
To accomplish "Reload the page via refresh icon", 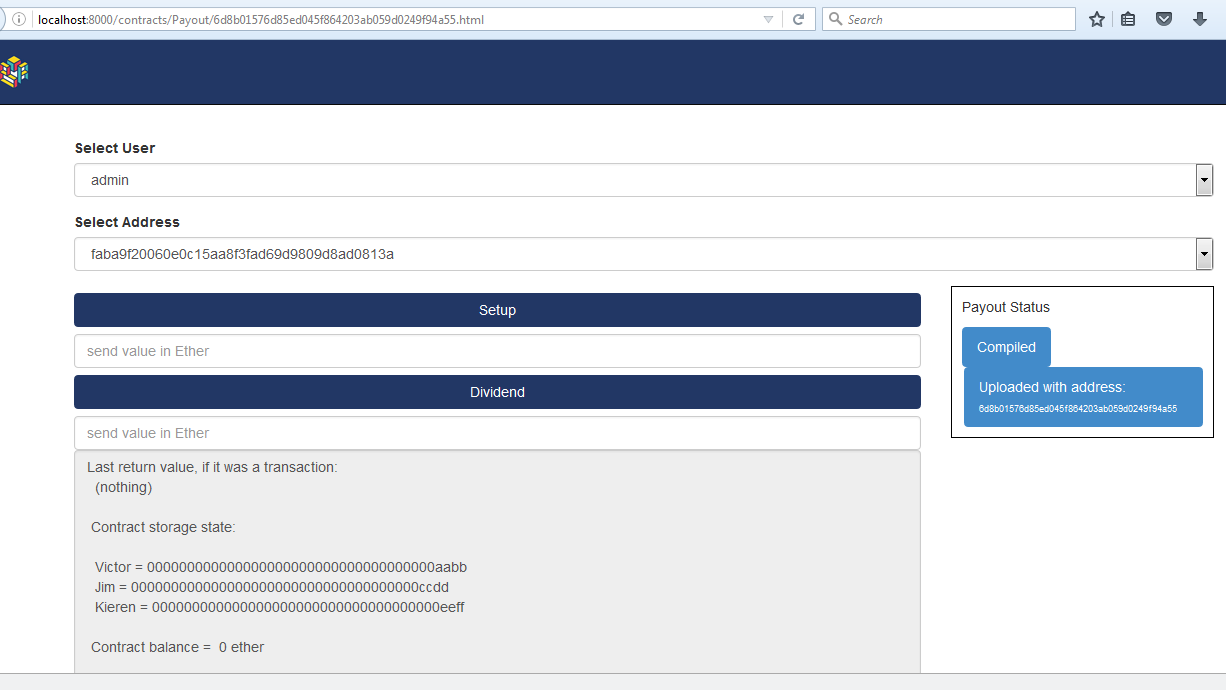I will 797,18.
